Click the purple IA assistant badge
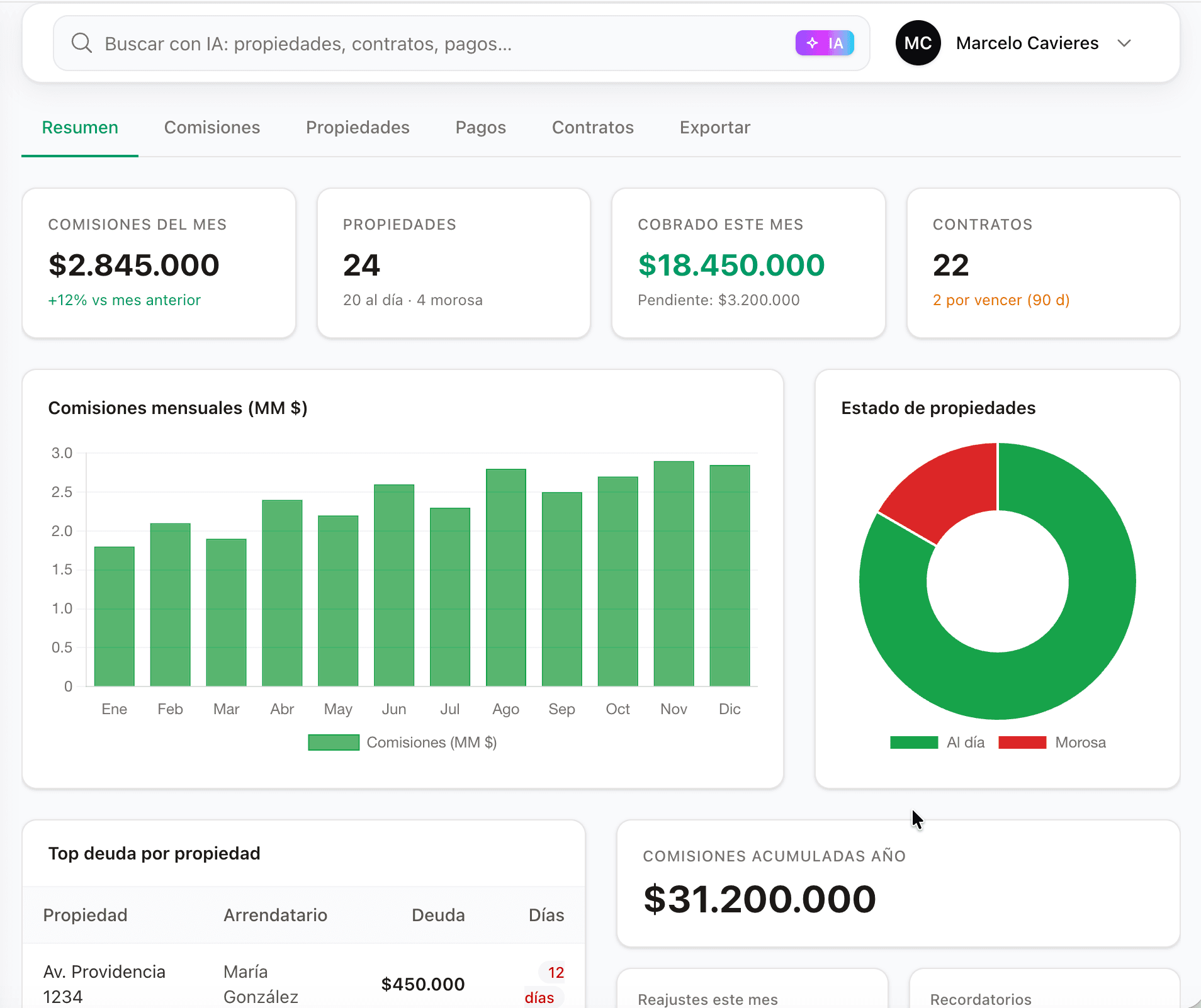 click(824, 43)
